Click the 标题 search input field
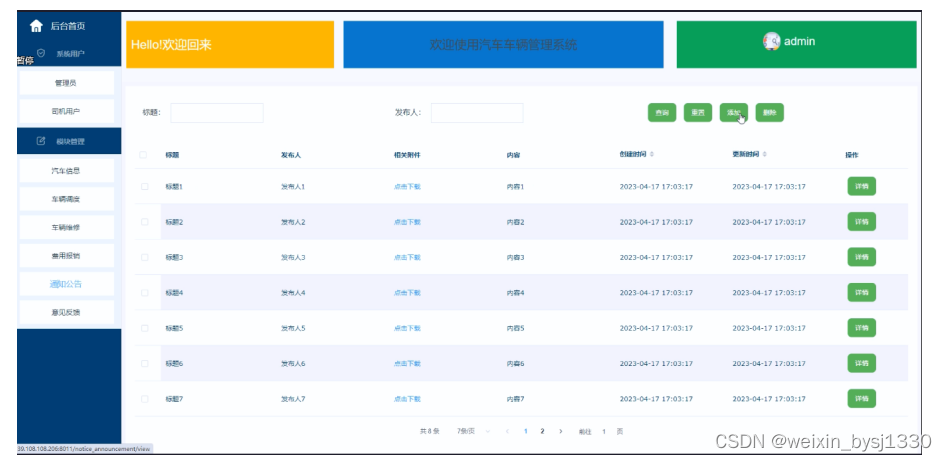Image resolution: width=947 pixels, height=461 pixels. click(217, 112)
